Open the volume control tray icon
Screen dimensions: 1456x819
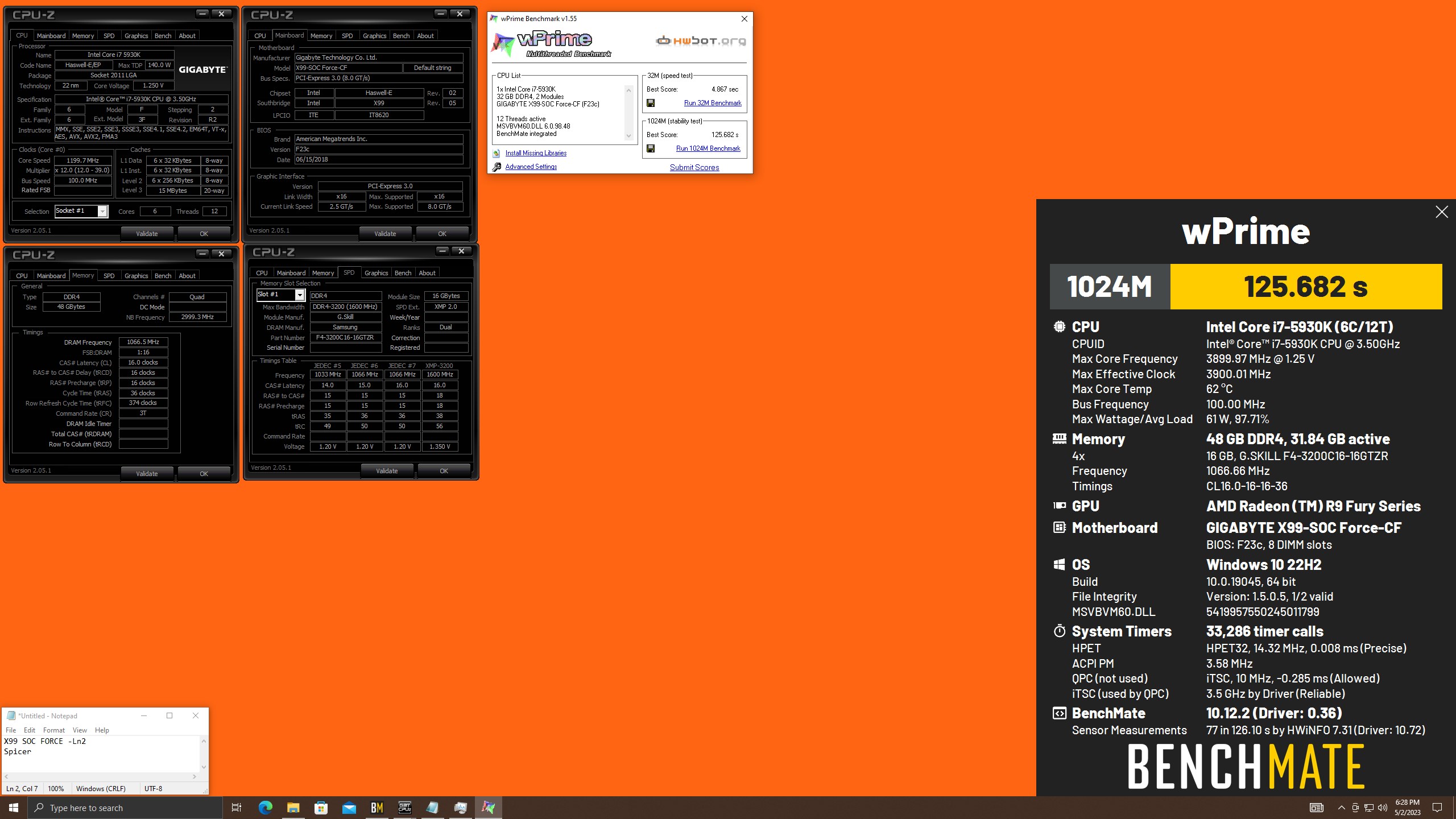[1383, 808]
